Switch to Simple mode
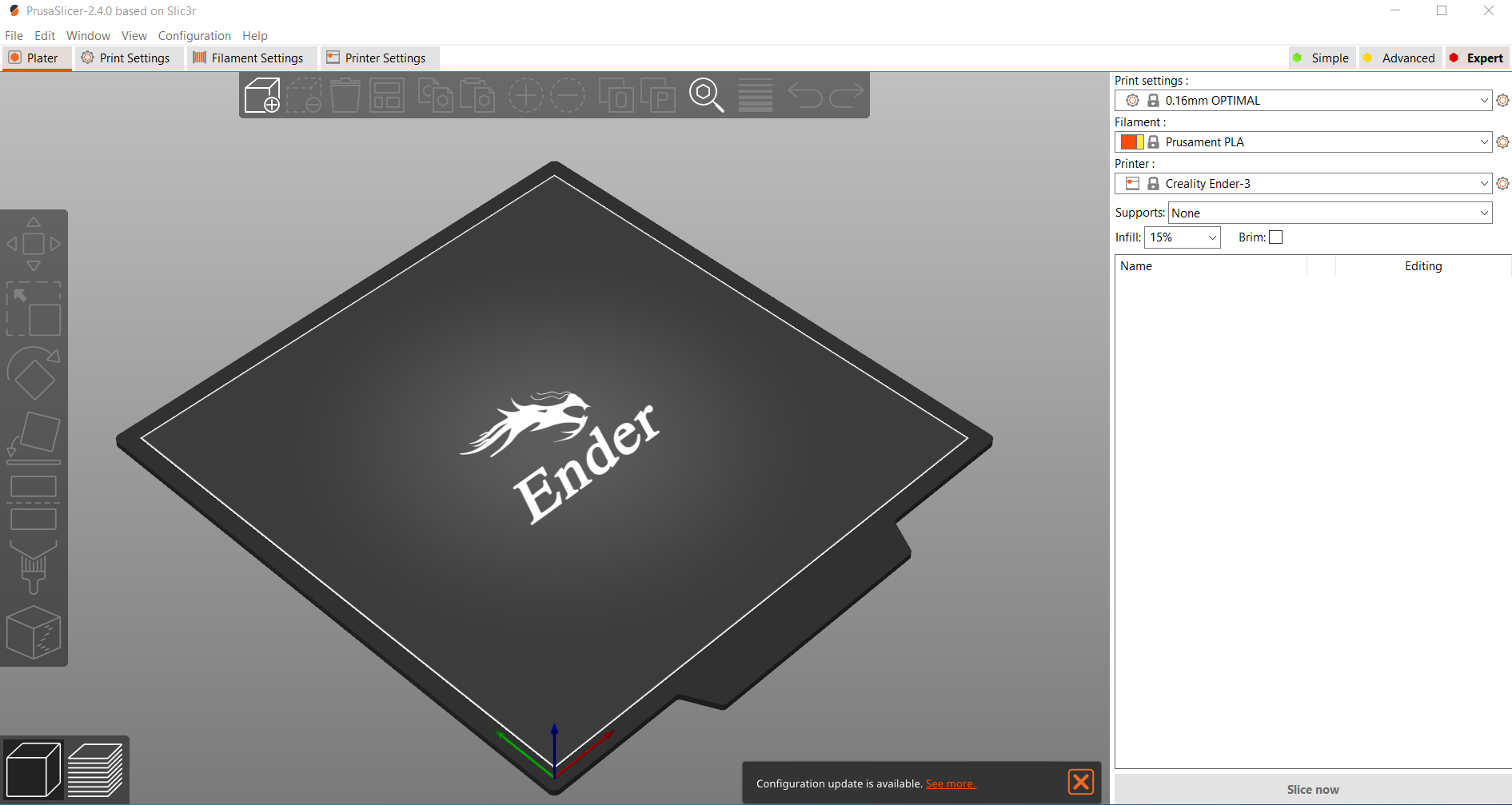Screen dimensions: 1512x805 coord(1322,58)
